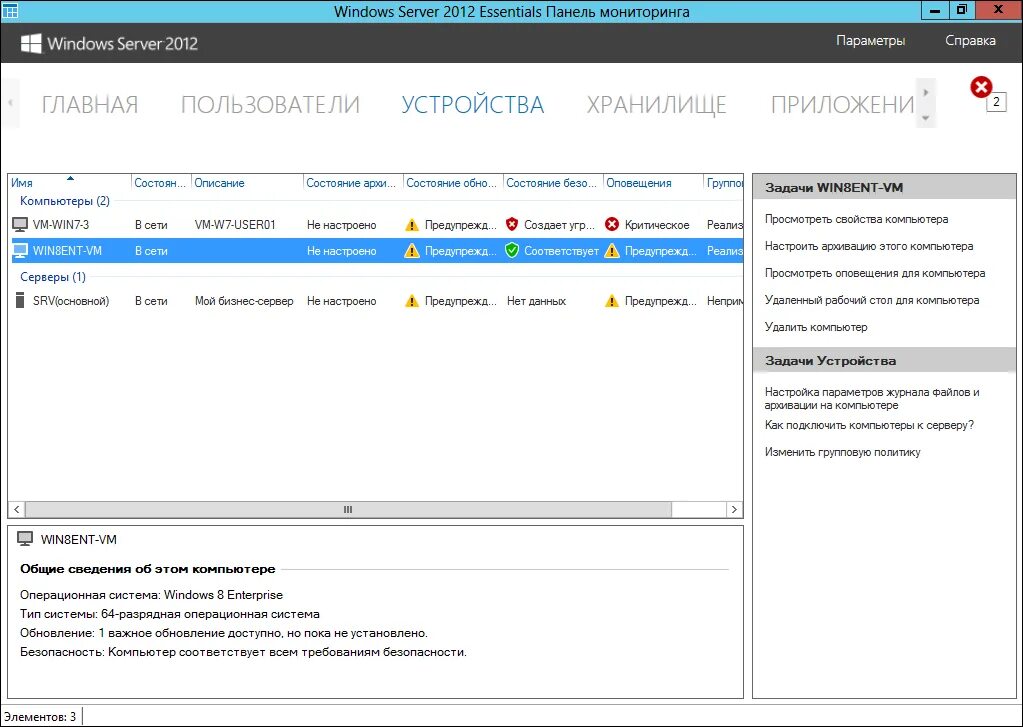Click the scrollbar right arrow
Screen dimensions: 1023x727
tap(734, 510)
